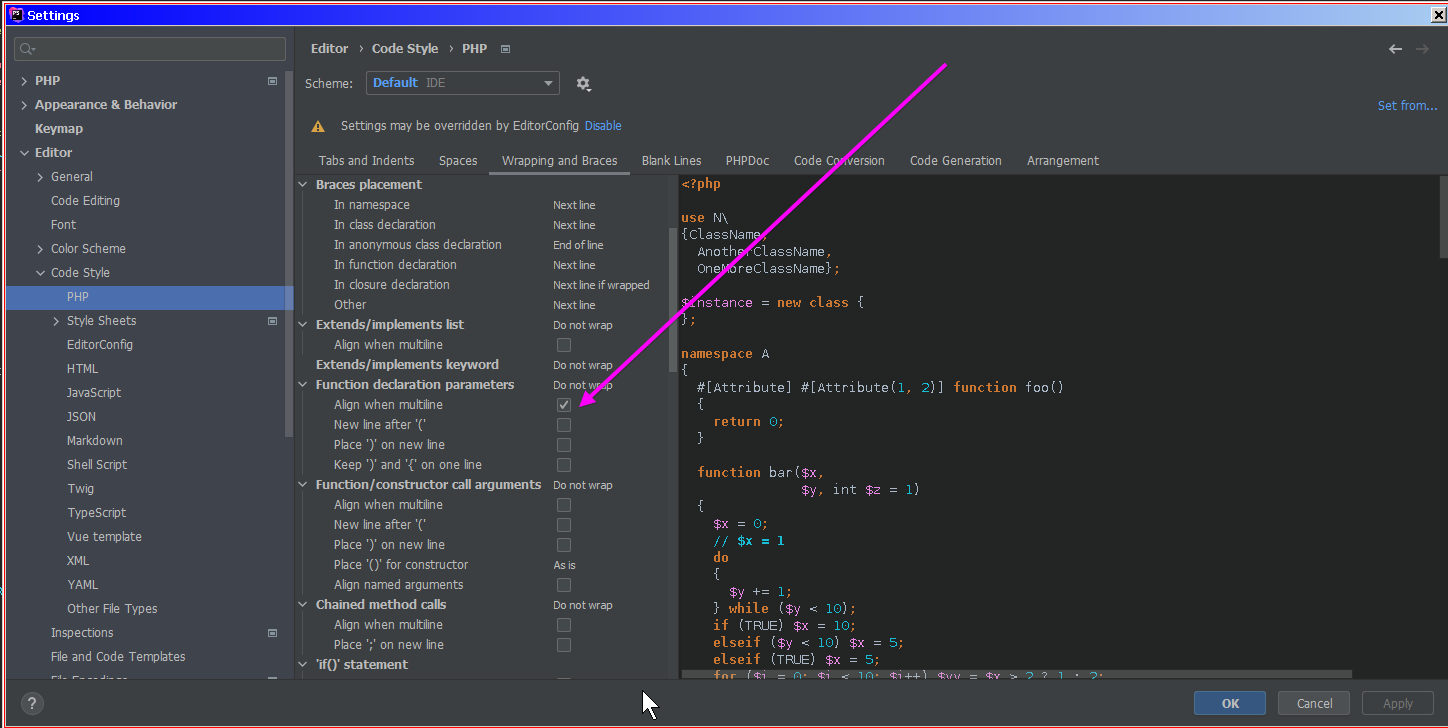This screenshot has height=728, width=1448.
Task: Open File and Code Templates settings
Action: tap(118, 657)
